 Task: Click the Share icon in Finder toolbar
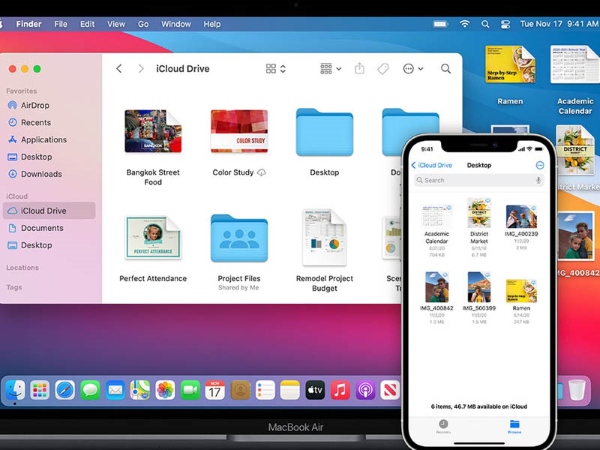360,69
